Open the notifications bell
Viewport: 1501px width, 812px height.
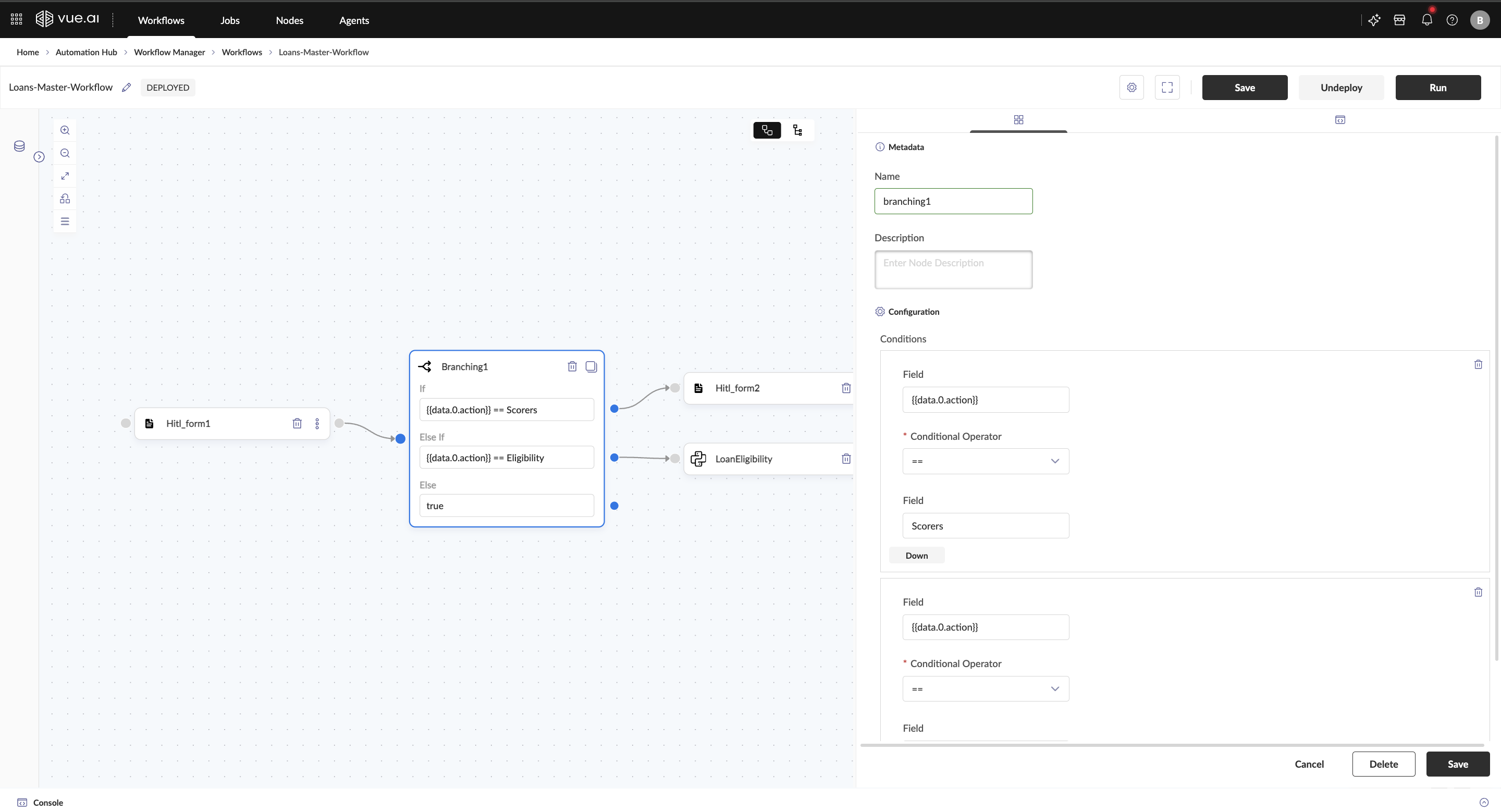[1426, 20]
